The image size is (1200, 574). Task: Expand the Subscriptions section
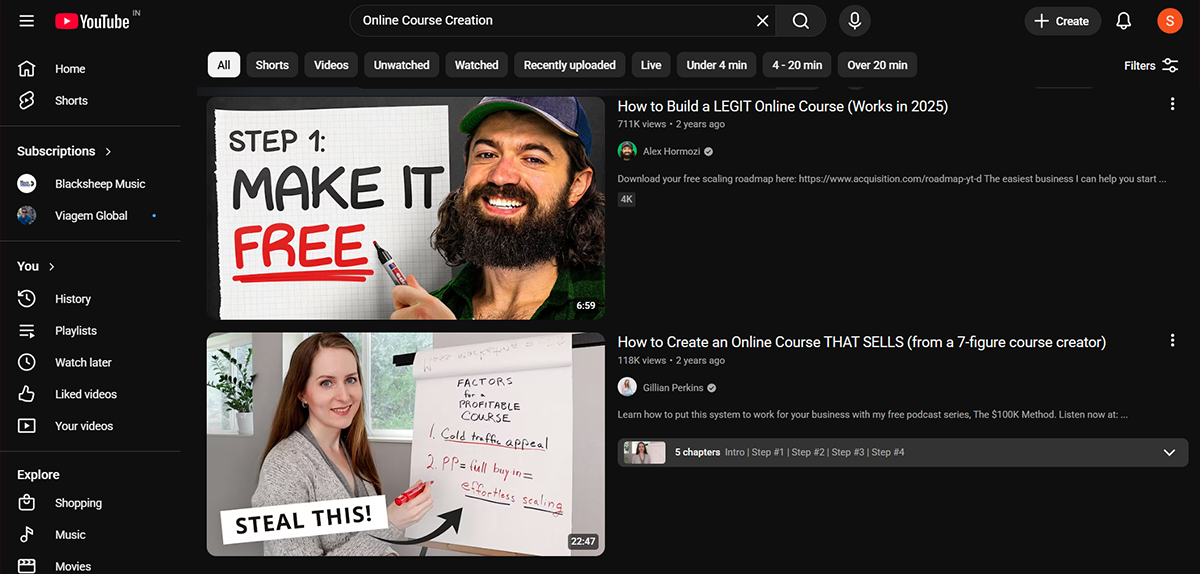[64, 151]
